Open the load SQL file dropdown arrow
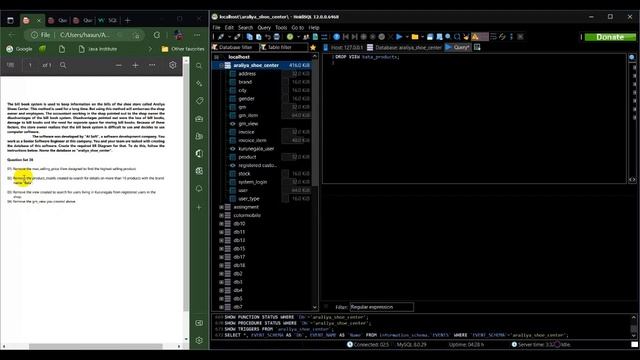The width and height of the screenshot is (640, 360). pos(422,37)
